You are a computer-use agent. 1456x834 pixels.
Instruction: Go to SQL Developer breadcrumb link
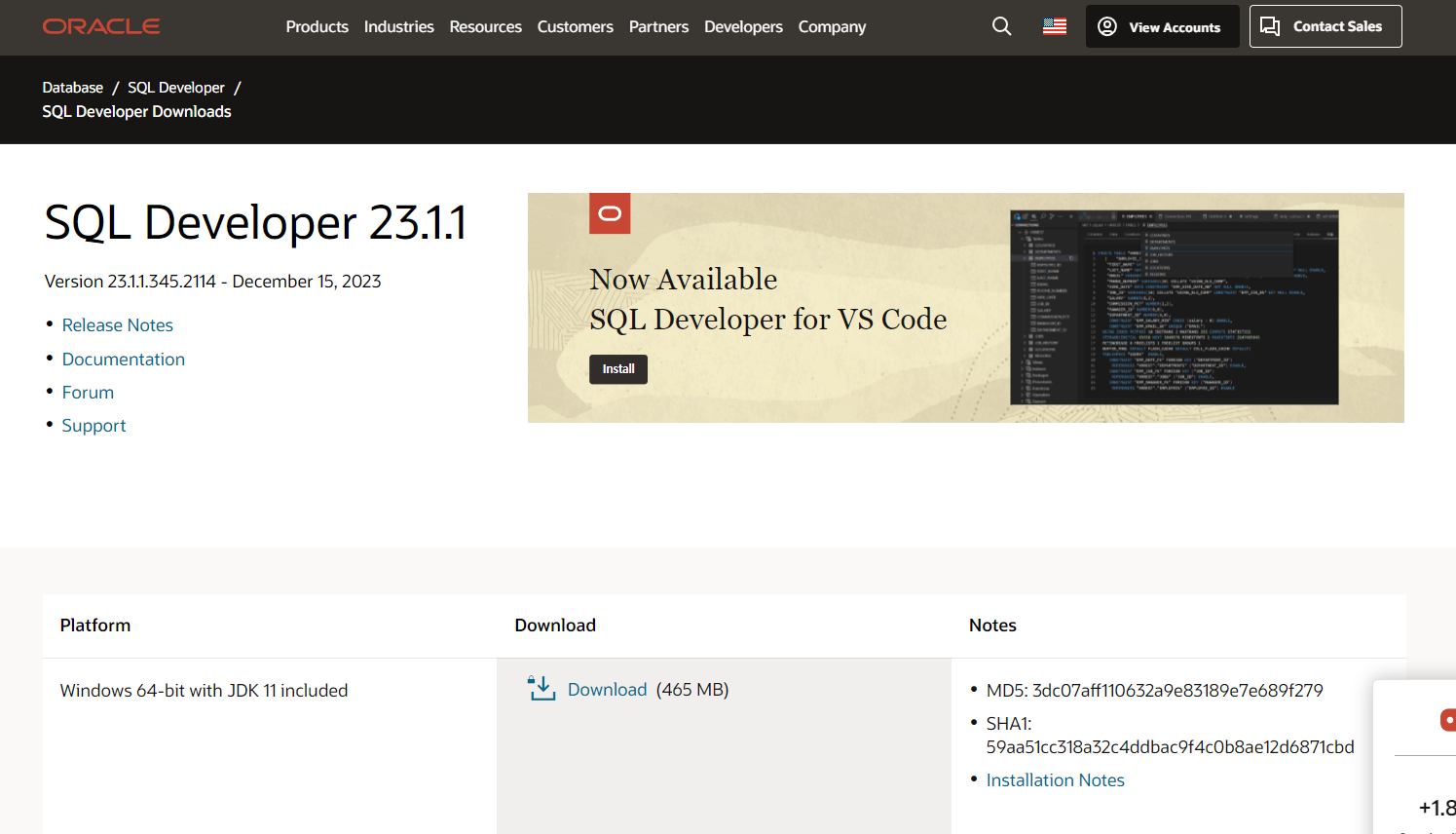176,88
